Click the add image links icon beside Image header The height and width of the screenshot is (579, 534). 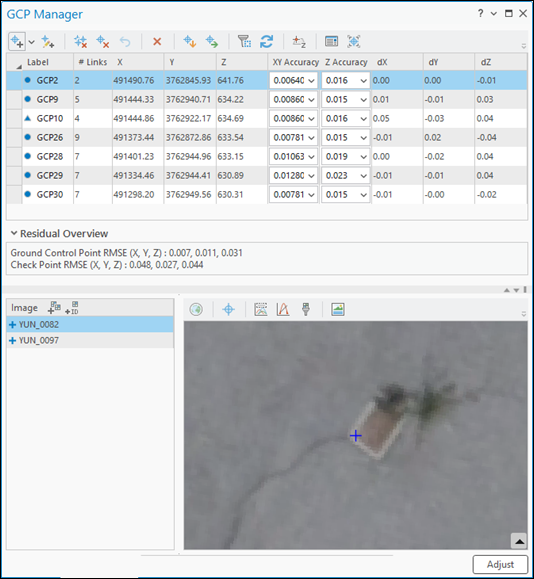(x=54, y=307)
